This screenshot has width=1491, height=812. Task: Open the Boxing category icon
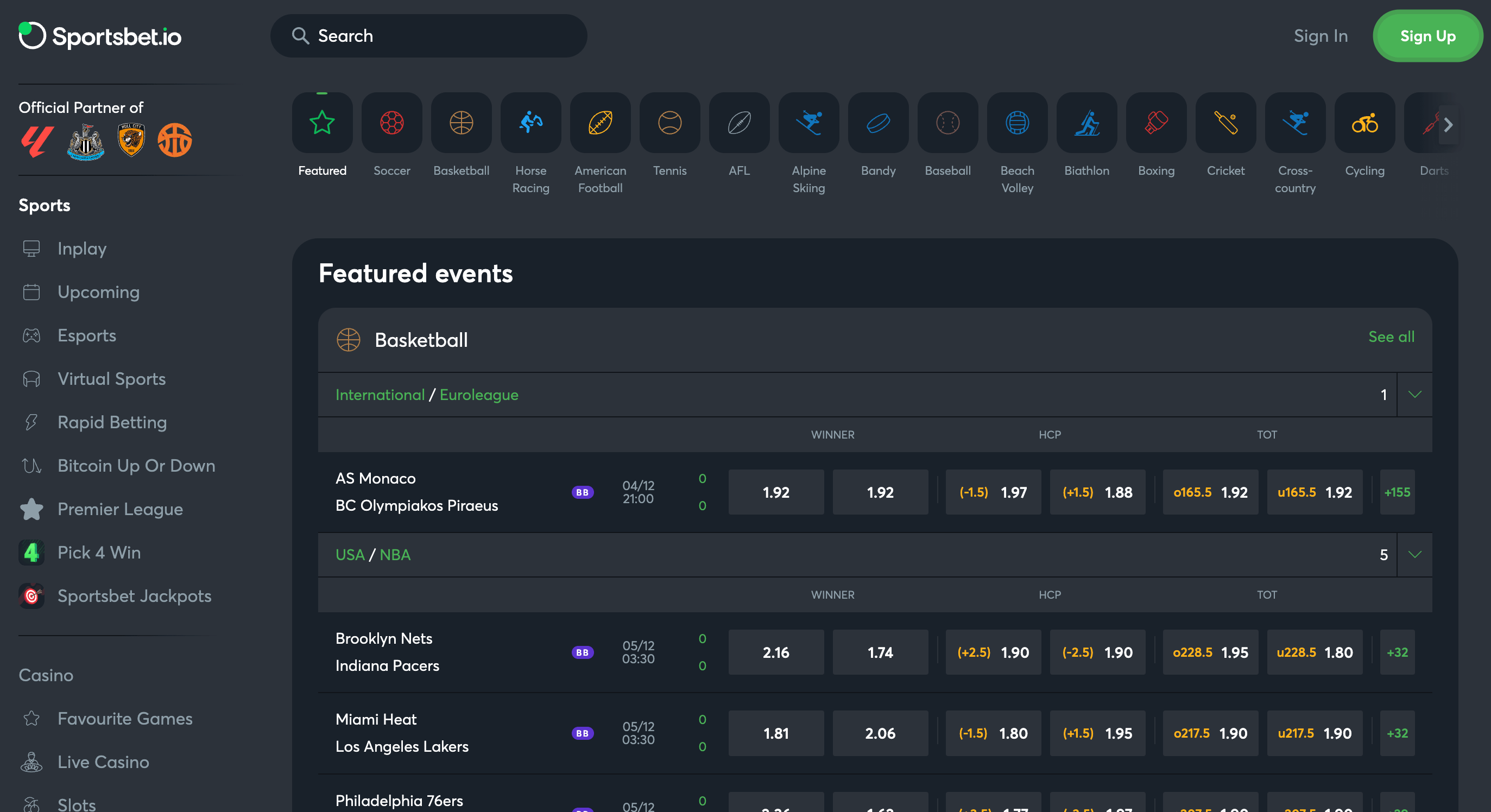(1156, 123)
